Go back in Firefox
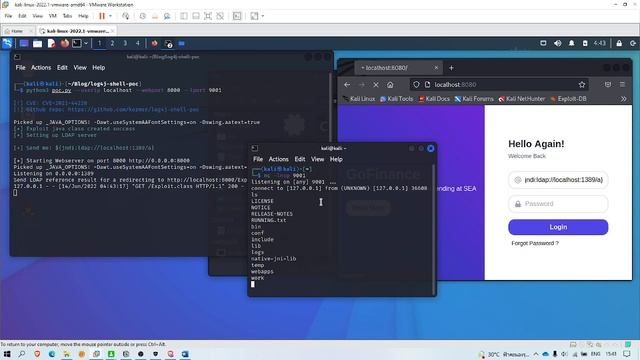 (x=347, y=84)
